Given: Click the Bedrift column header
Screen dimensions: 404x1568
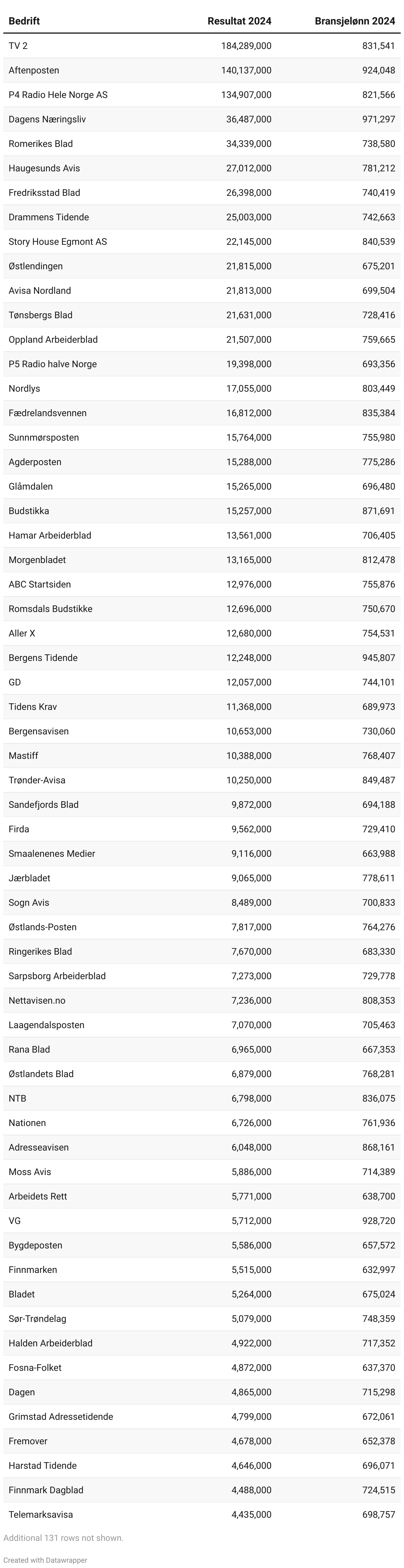Looking at the screenshot, I should pos(25,21).
